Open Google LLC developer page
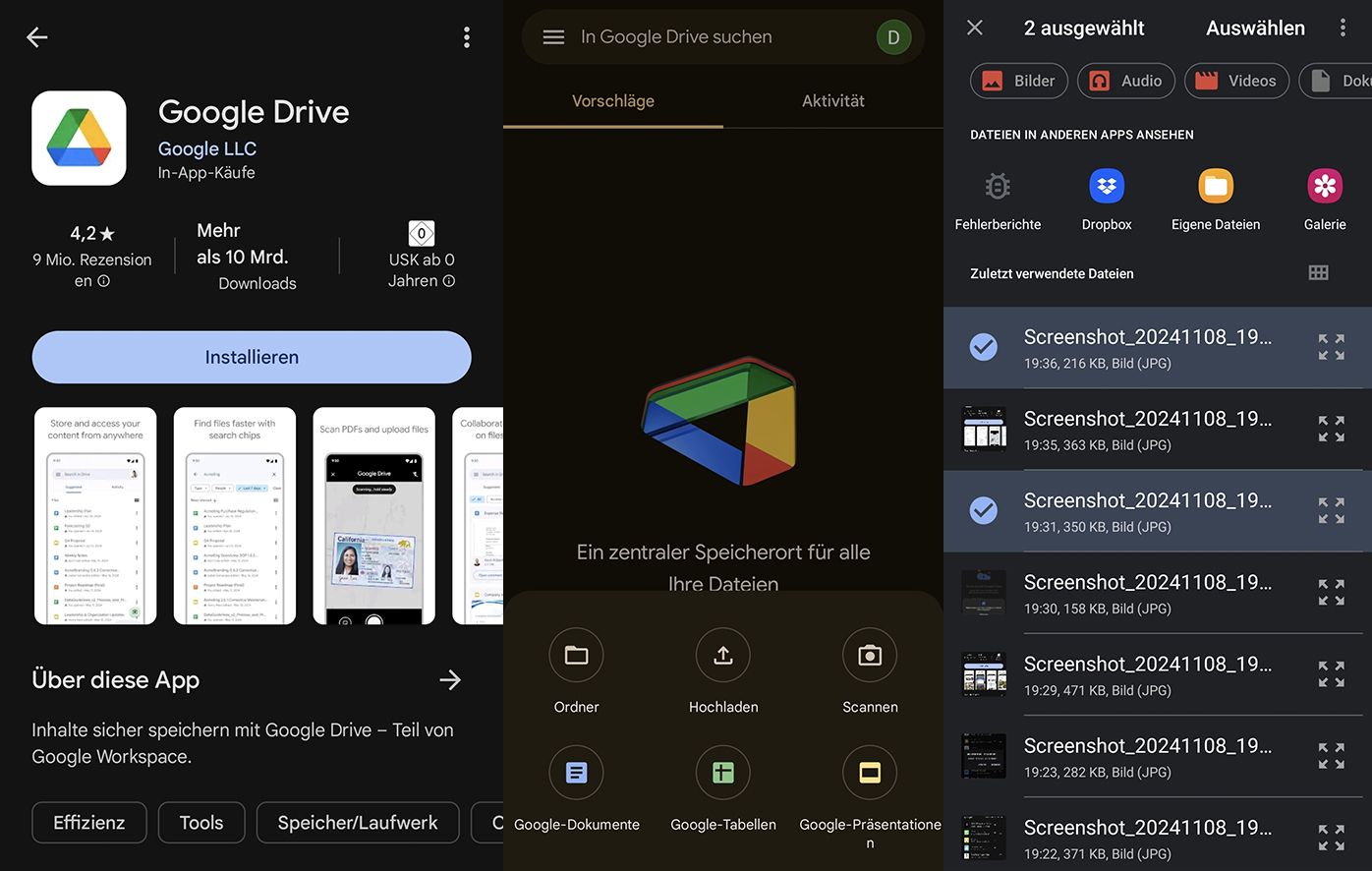The width and height of the screenshot is (1372, 871). (x=207, y=148)
